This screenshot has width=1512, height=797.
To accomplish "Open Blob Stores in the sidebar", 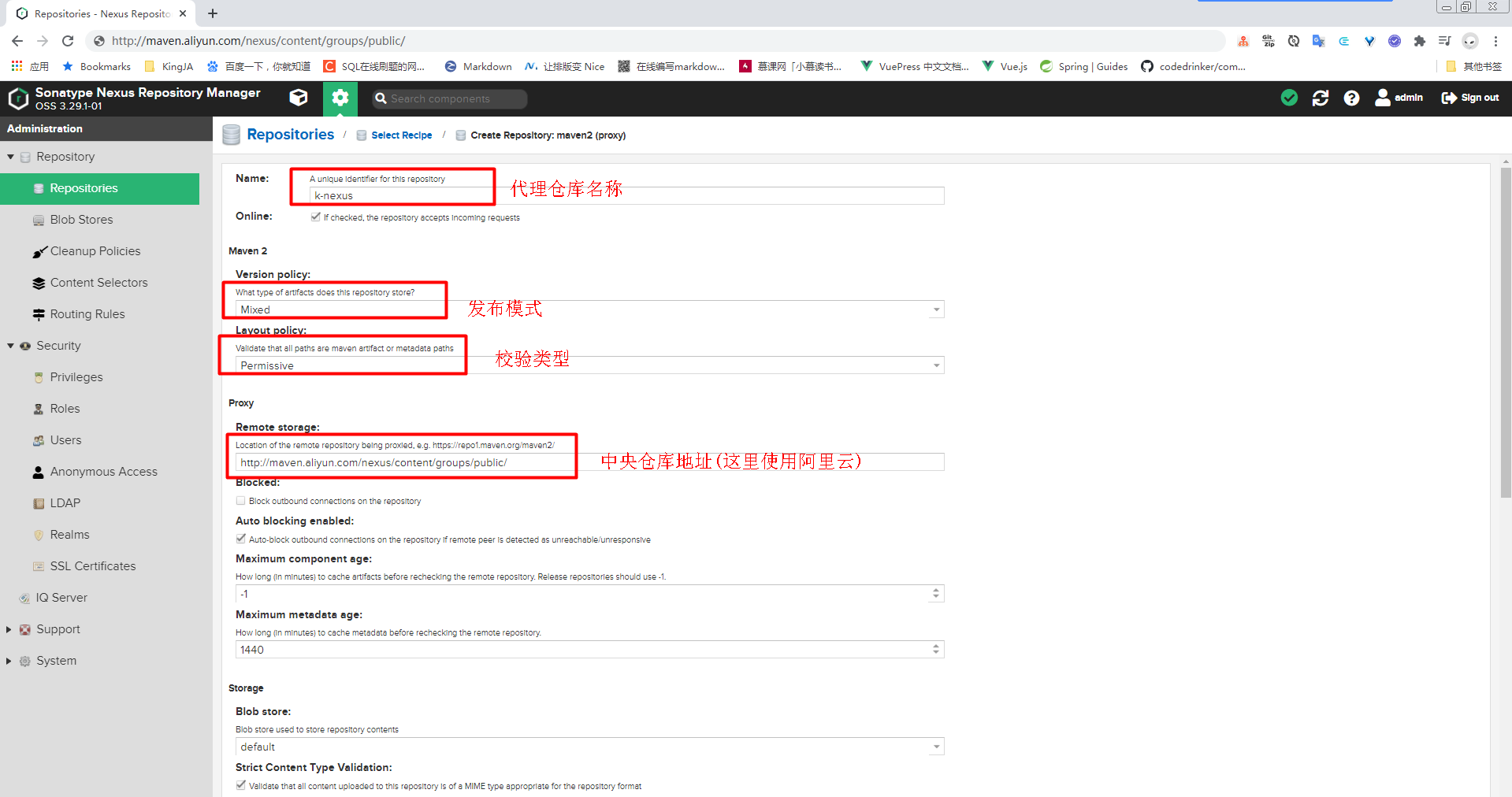I will [x=81, y=220].
